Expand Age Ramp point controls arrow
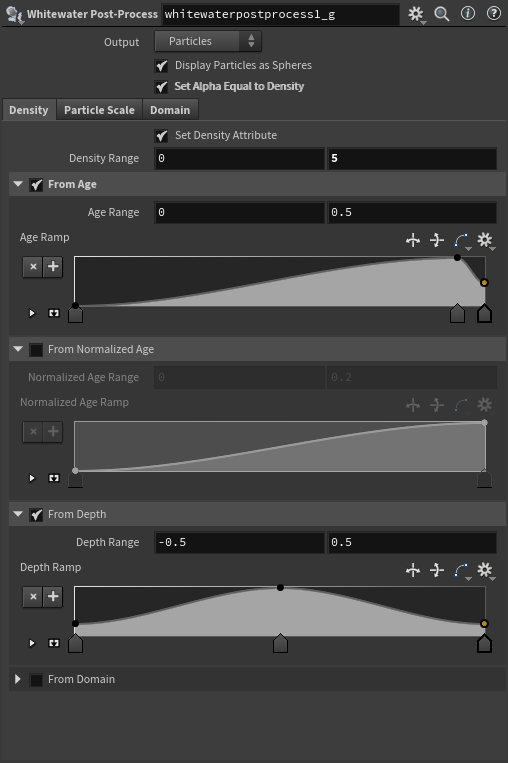Image resolution: width=508 pixels, height=763 pixels. [32, 313]
